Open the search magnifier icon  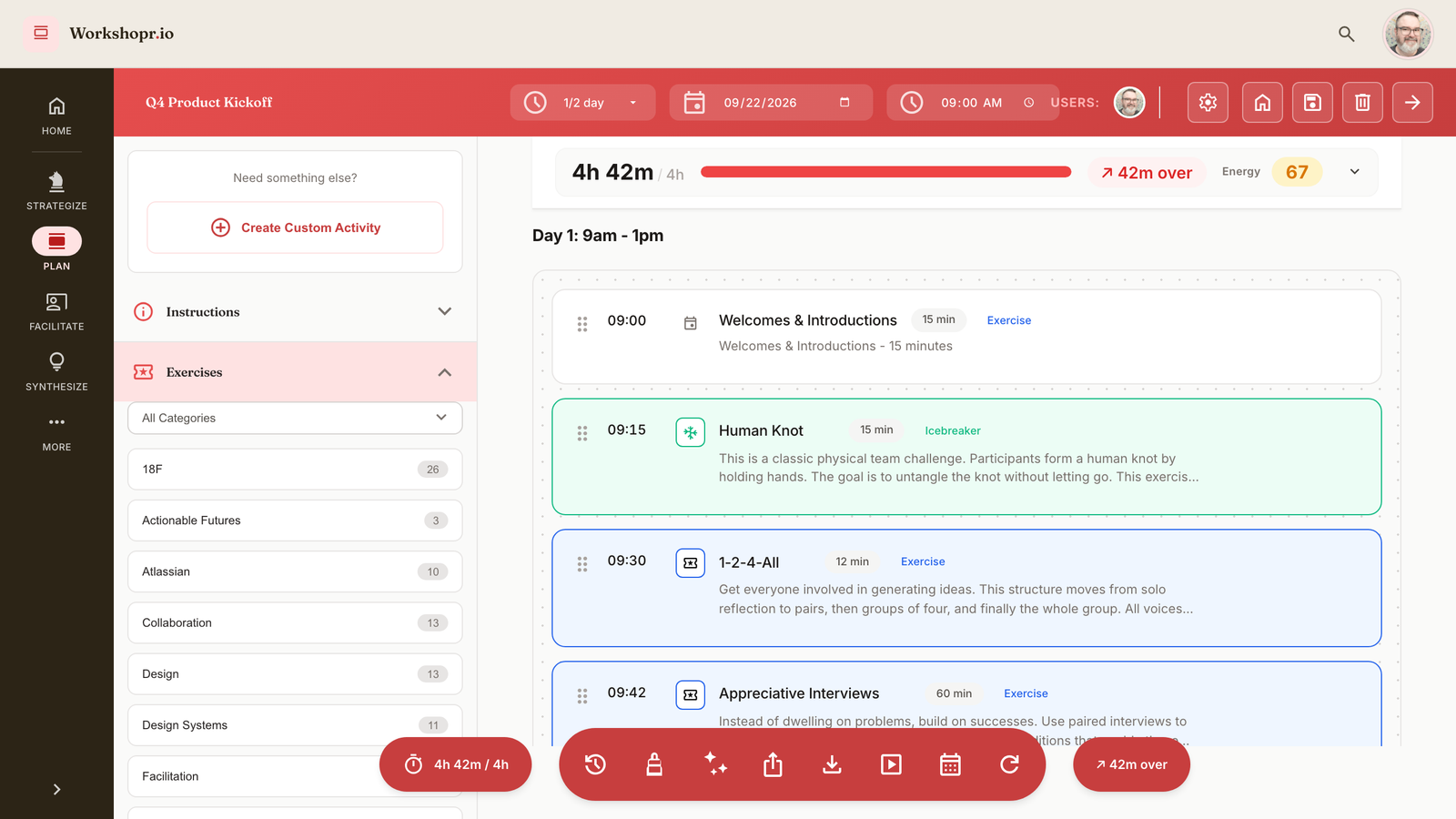[x=1346, y=34]
